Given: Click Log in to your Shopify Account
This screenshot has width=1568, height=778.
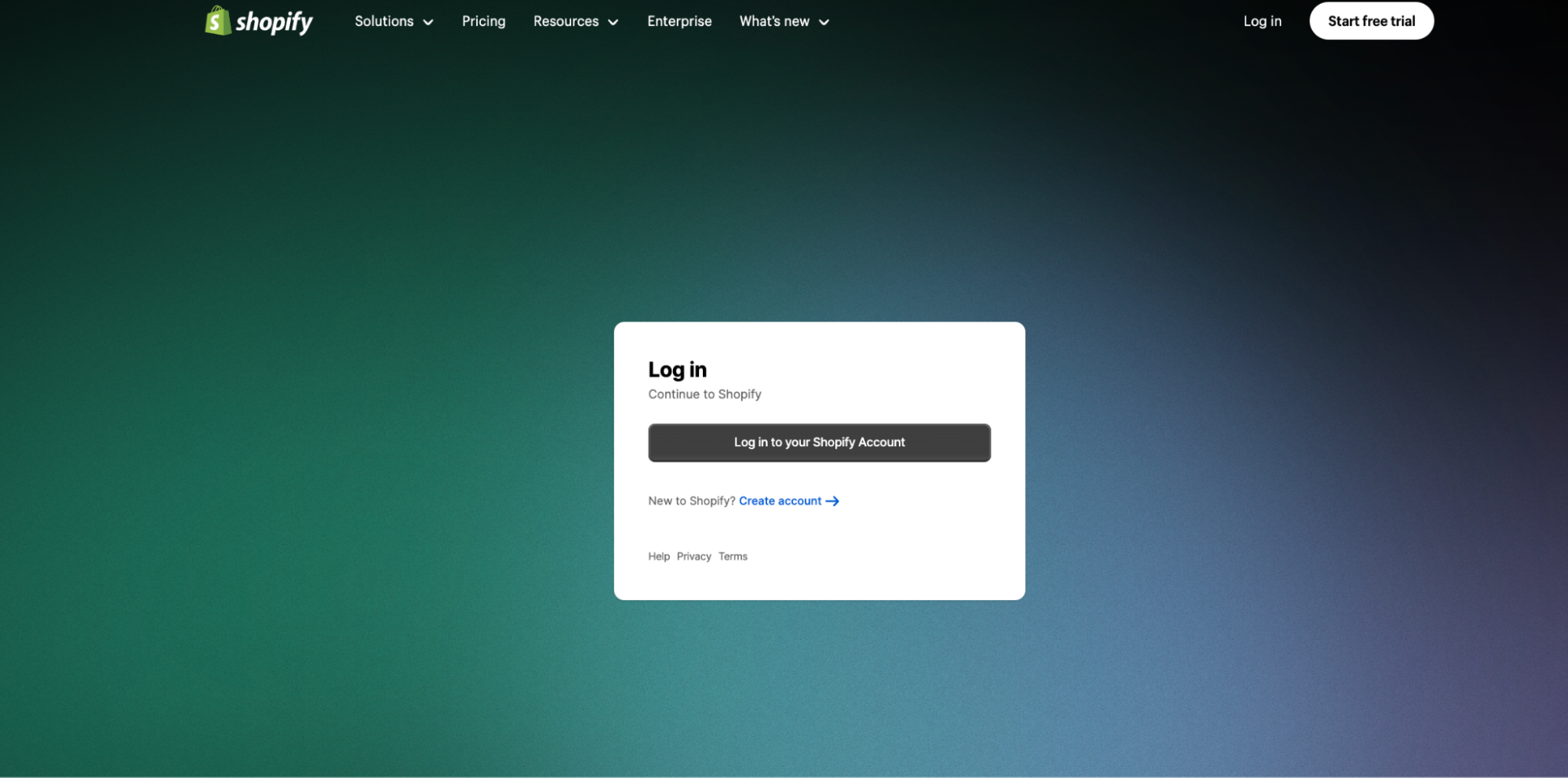Looking at the screenshot, I should click(819, 442).
